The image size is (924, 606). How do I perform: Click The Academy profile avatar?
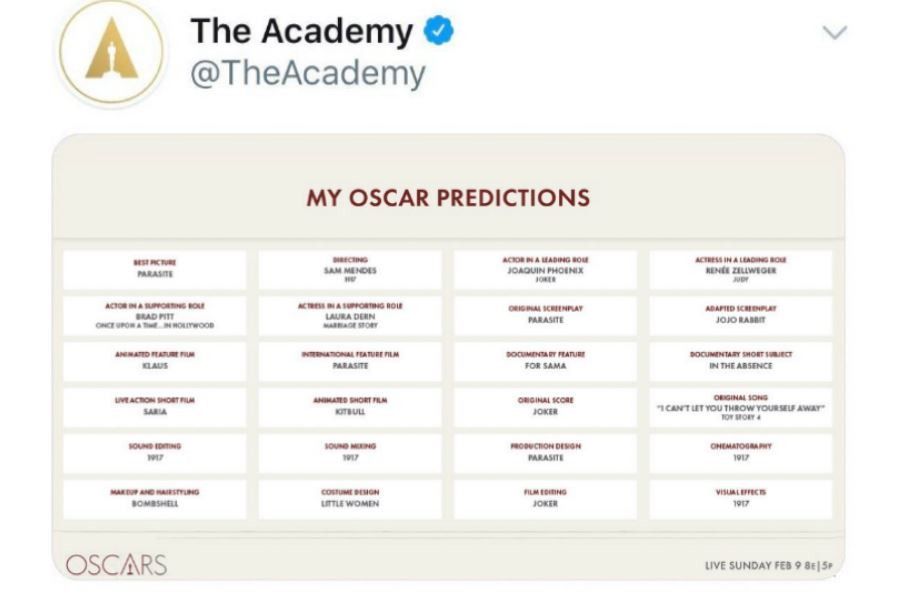tap(111, 52)
